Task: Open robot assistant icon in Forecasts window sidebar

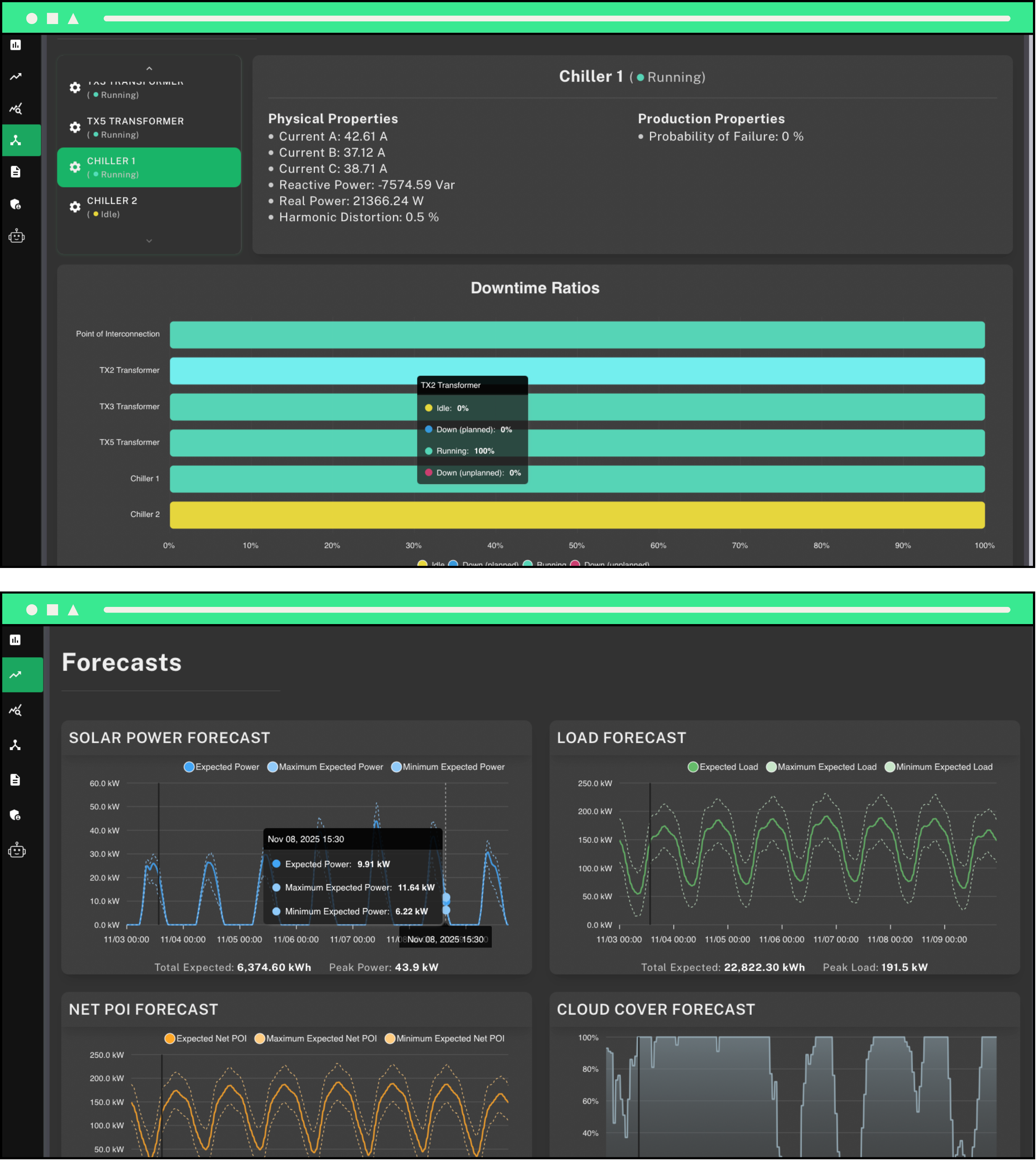Action: coord(16,850)
